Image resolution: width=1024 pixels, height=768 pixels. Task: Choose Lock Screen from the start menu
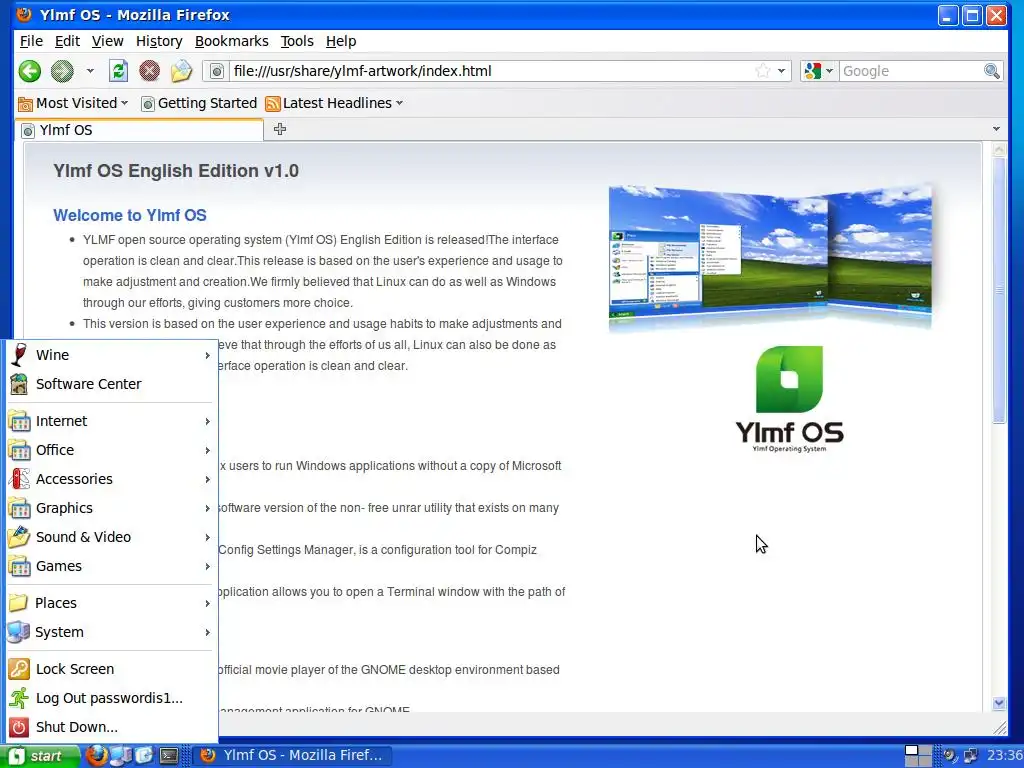pyautogui.click(x=112, y=669)
